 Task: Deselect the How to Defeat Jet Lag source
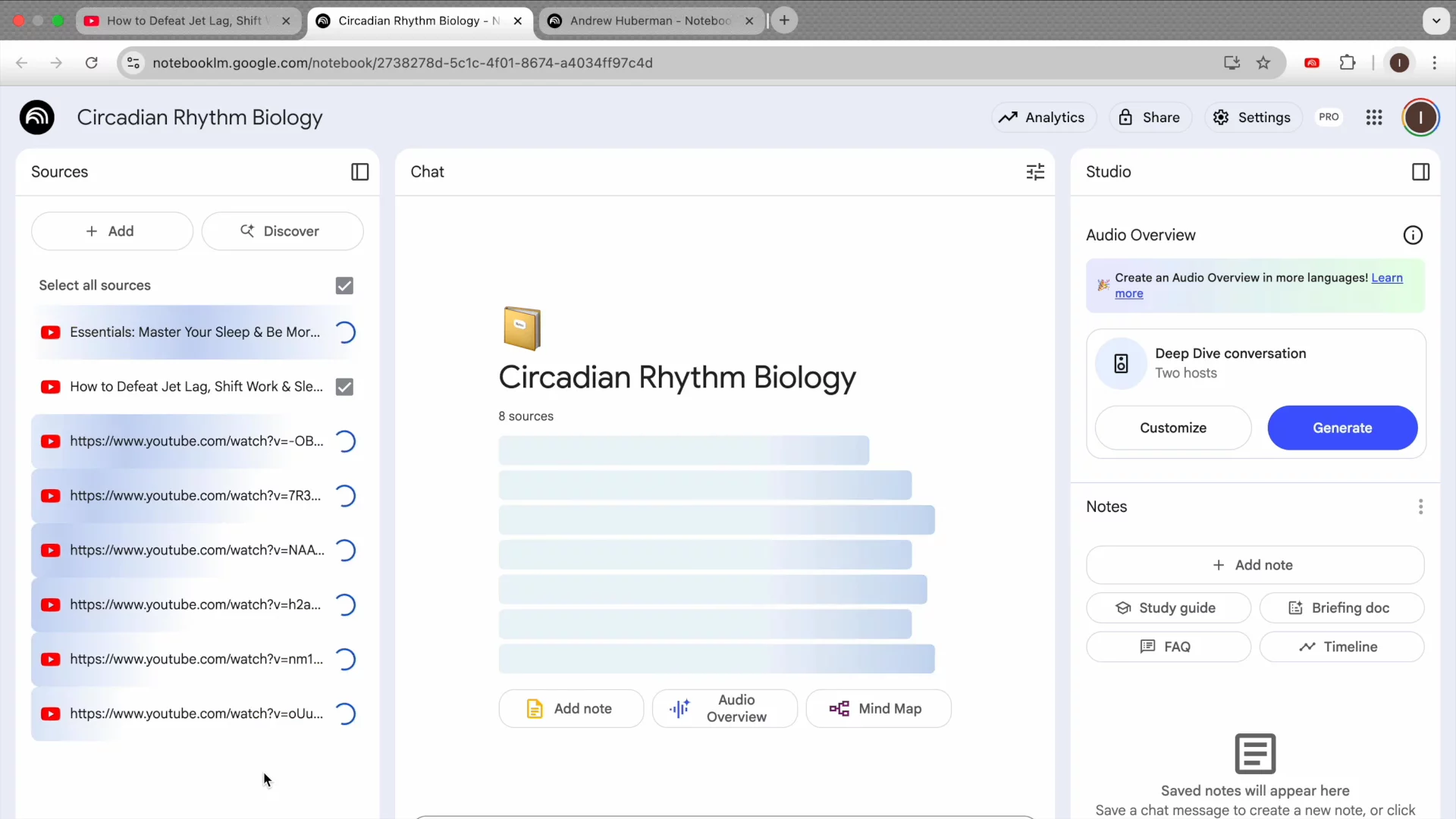click(x=344, y=387)
